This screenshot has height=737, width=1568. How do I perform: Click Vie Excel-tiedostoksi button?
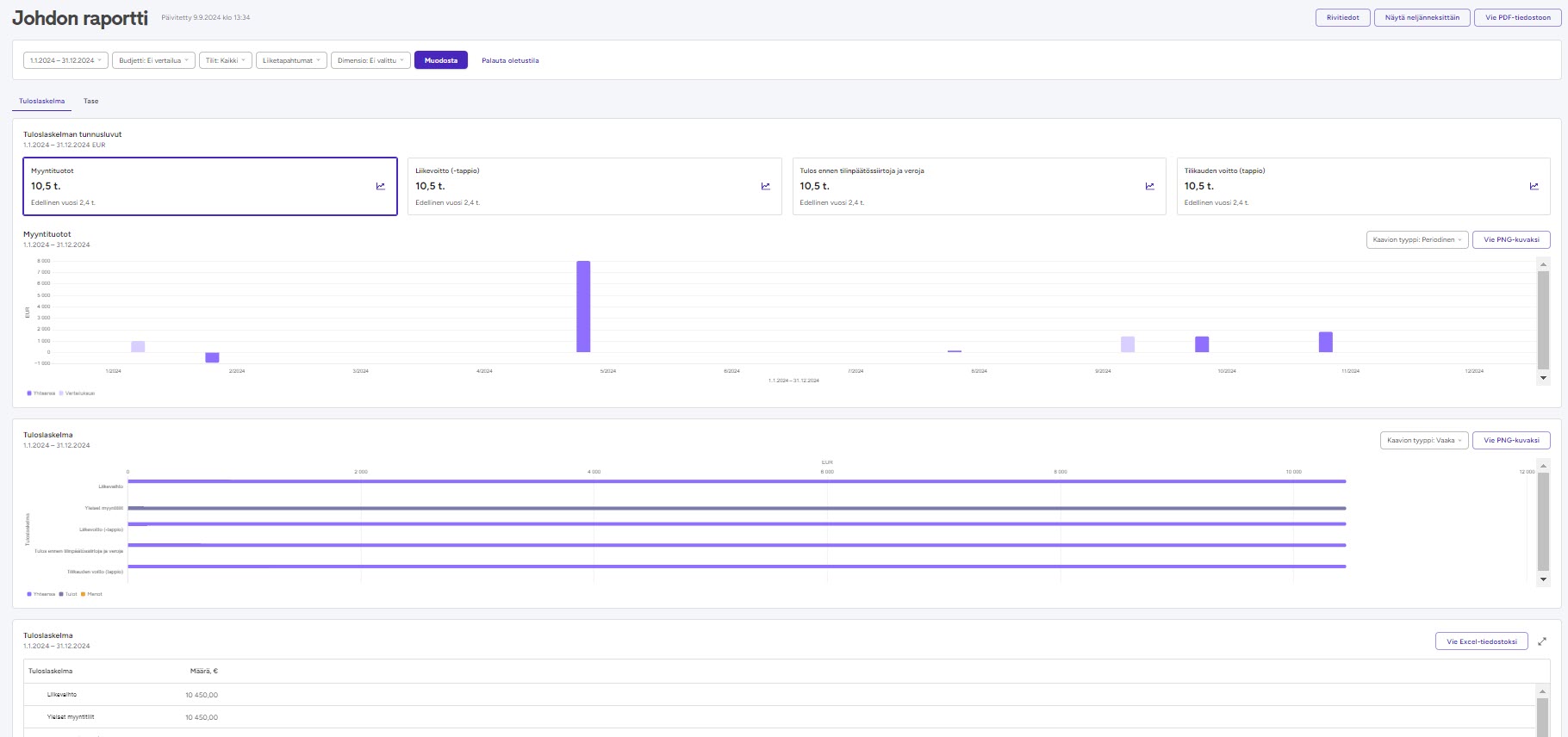point(1482,641)
